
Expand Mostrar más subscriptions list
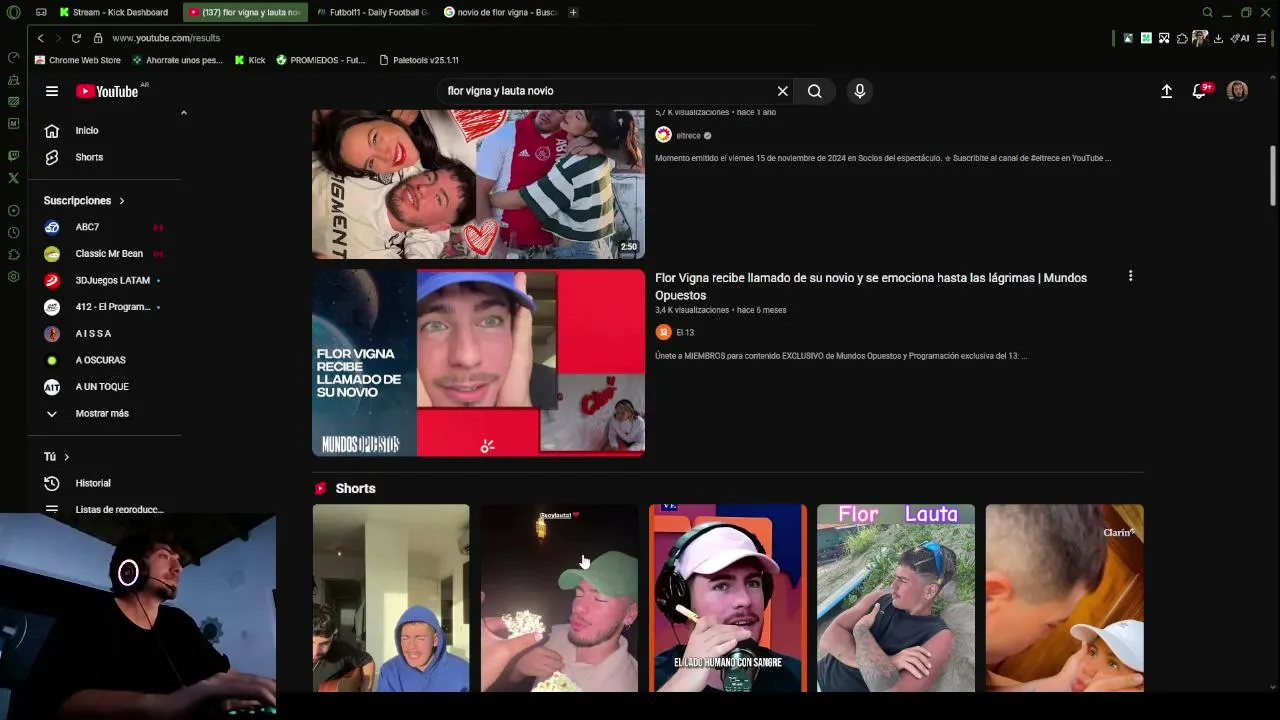[x=105, y=413]
